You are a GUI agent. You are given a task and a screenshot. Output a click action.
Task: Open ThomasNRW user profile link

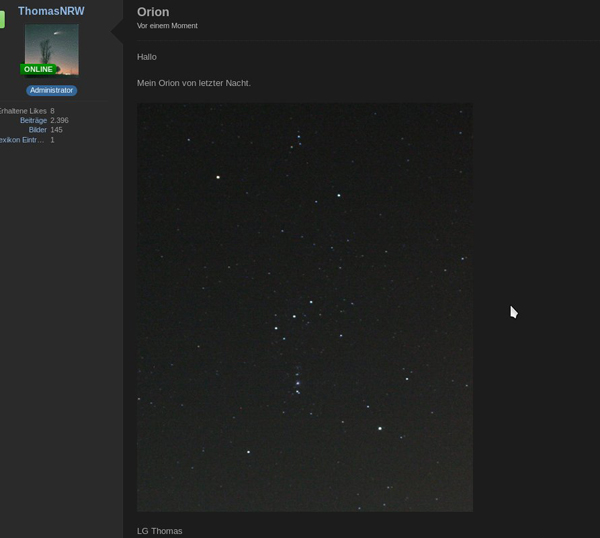click(x=51, y=11)
